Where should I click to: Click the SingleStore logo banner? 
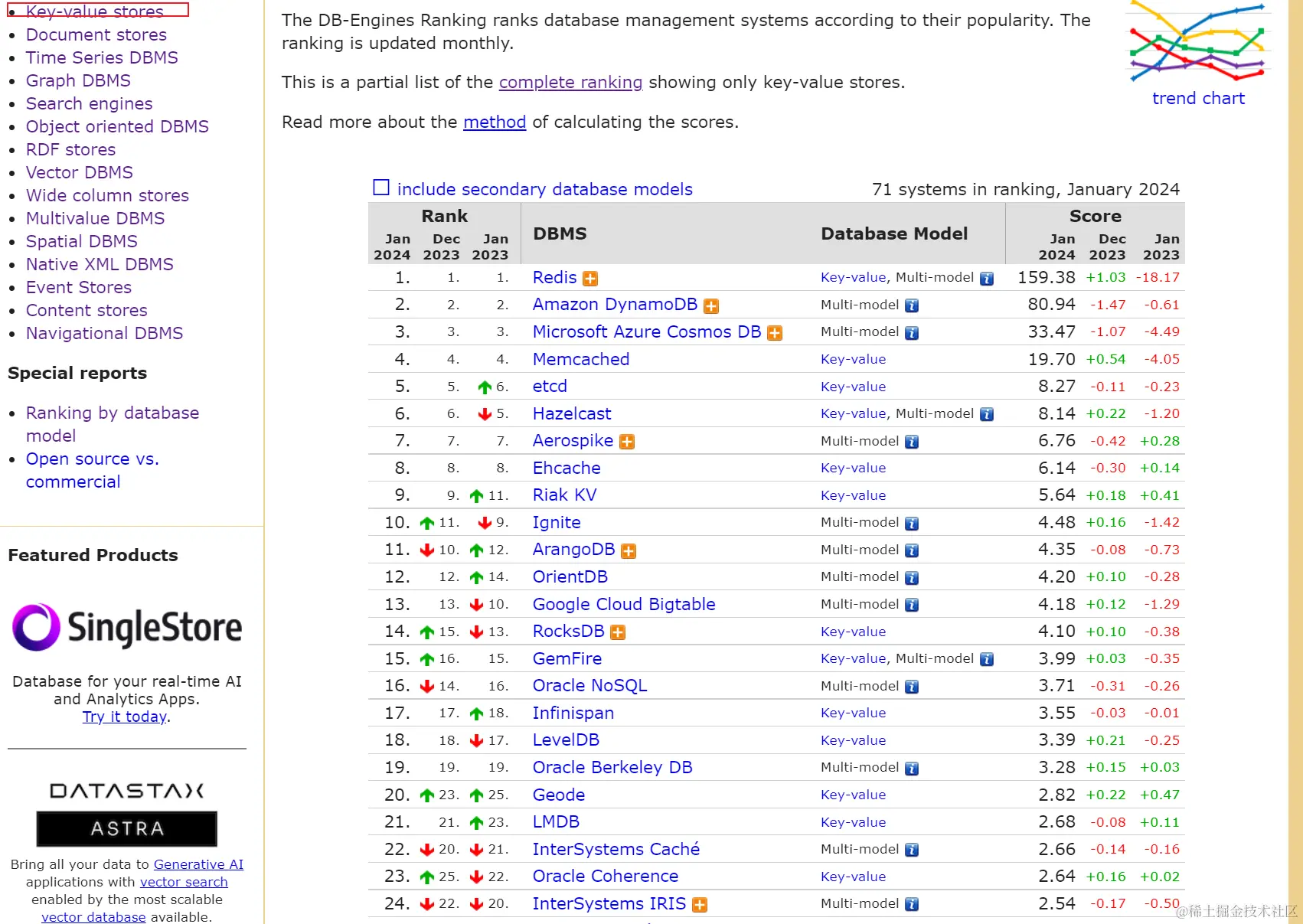point(127,628)
